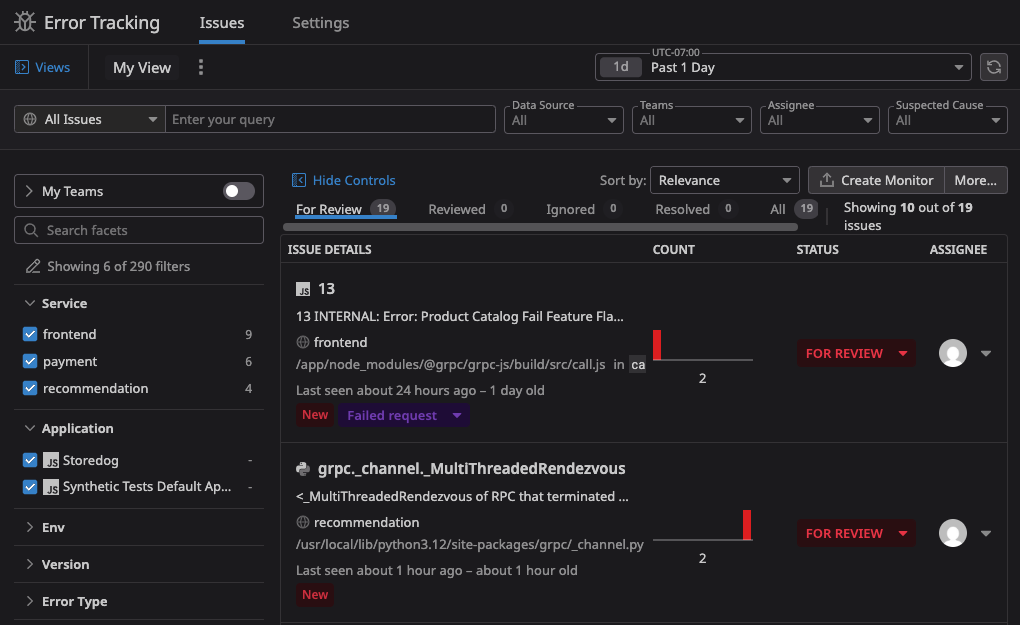Open the Sort by Relevance dropdown
Image resolution: width=1020 pixels, height=625 pixels.
(x=724, y=180)
